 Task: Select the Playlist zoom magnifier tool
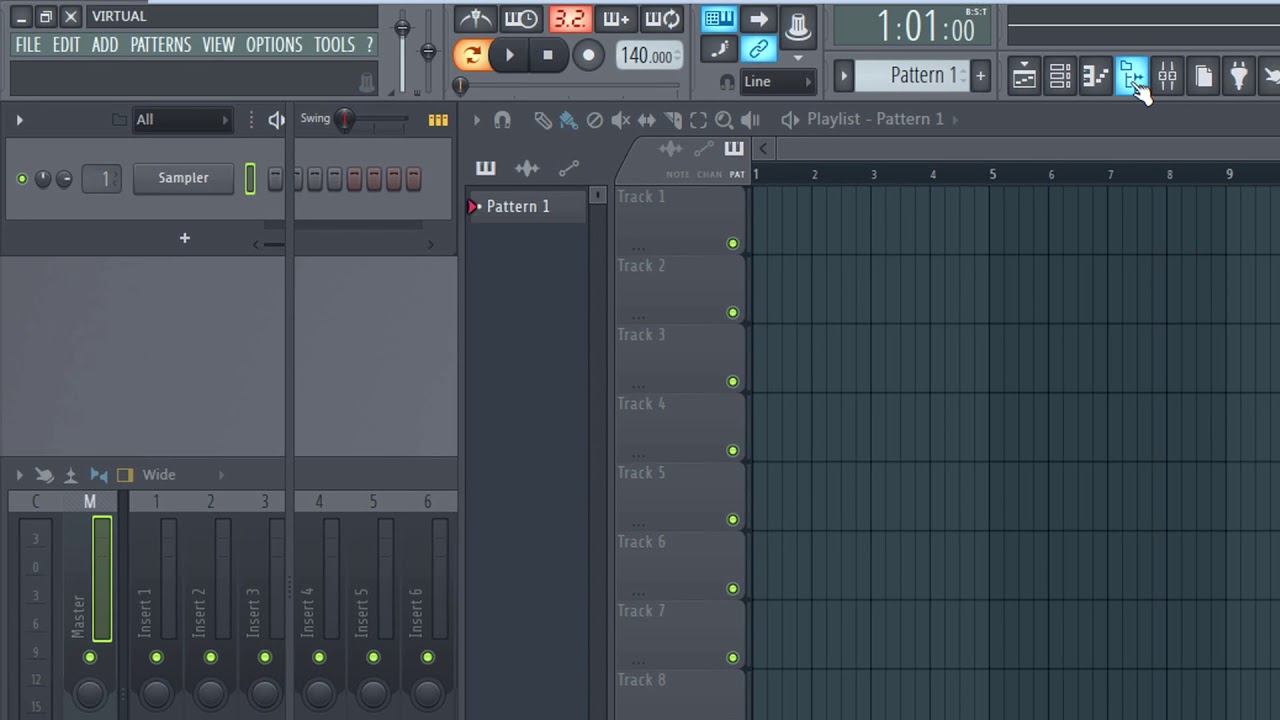724,120
